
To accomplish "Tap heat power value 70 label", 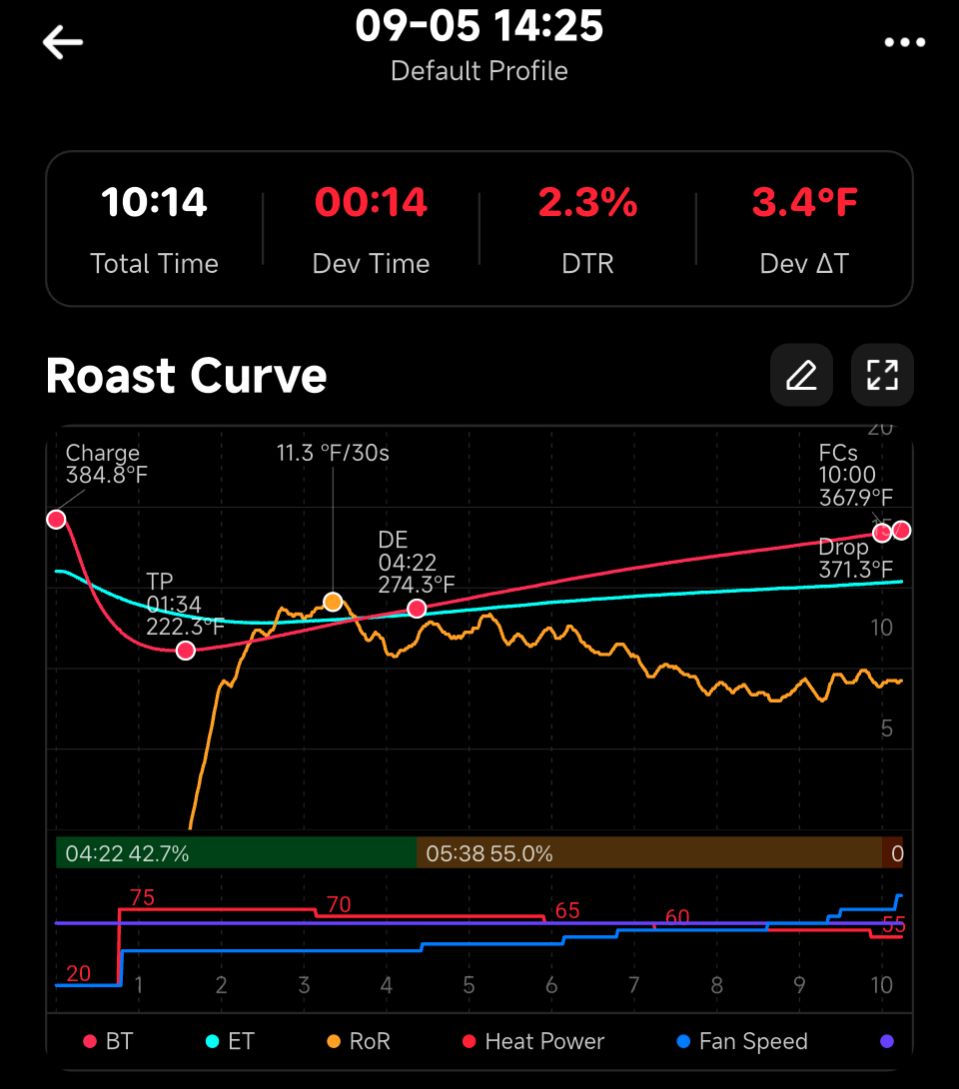I will (339, 904).
